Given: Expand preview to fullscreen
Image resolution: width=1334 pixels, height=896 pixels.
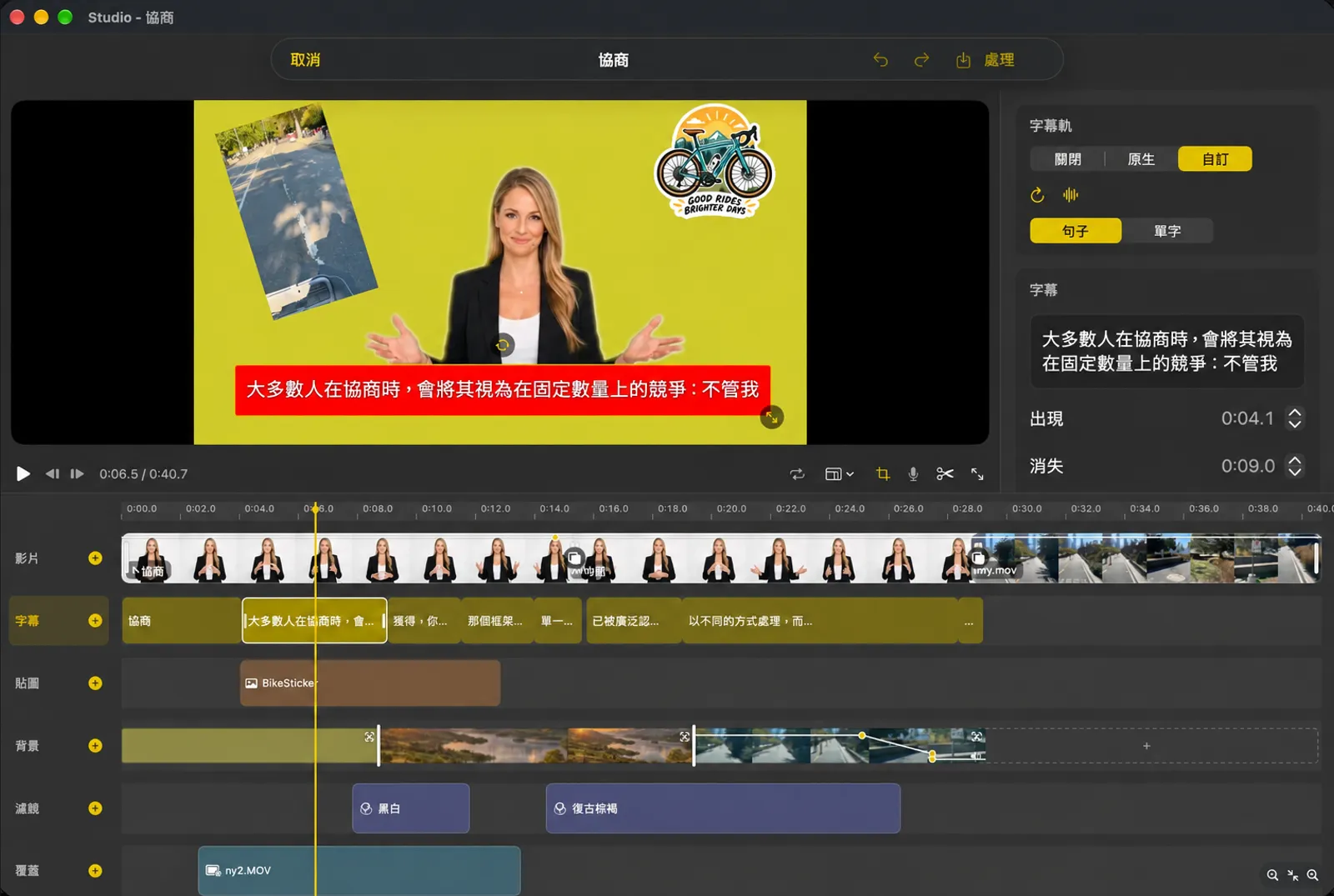Looking at the screenshot, I should (x=977, y=473).
